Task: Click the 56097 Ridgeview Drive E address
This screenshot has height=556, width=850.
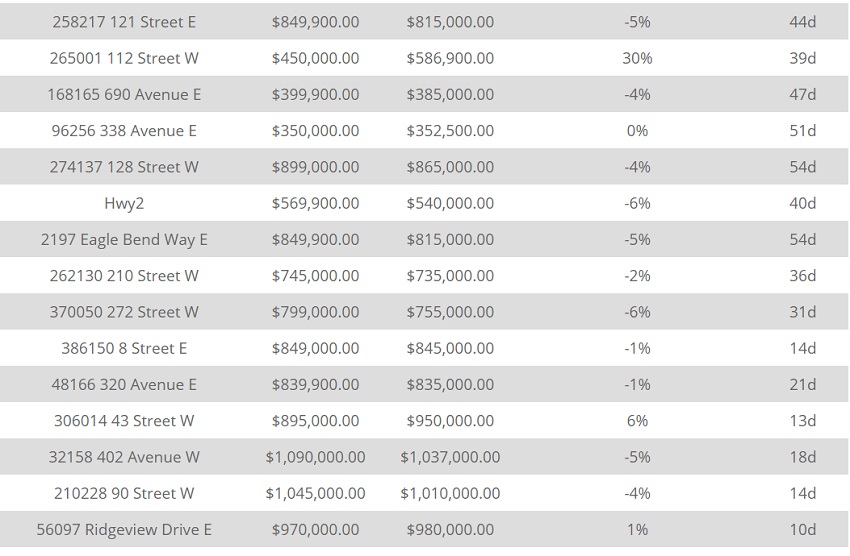Action: [x=124, y=530]
